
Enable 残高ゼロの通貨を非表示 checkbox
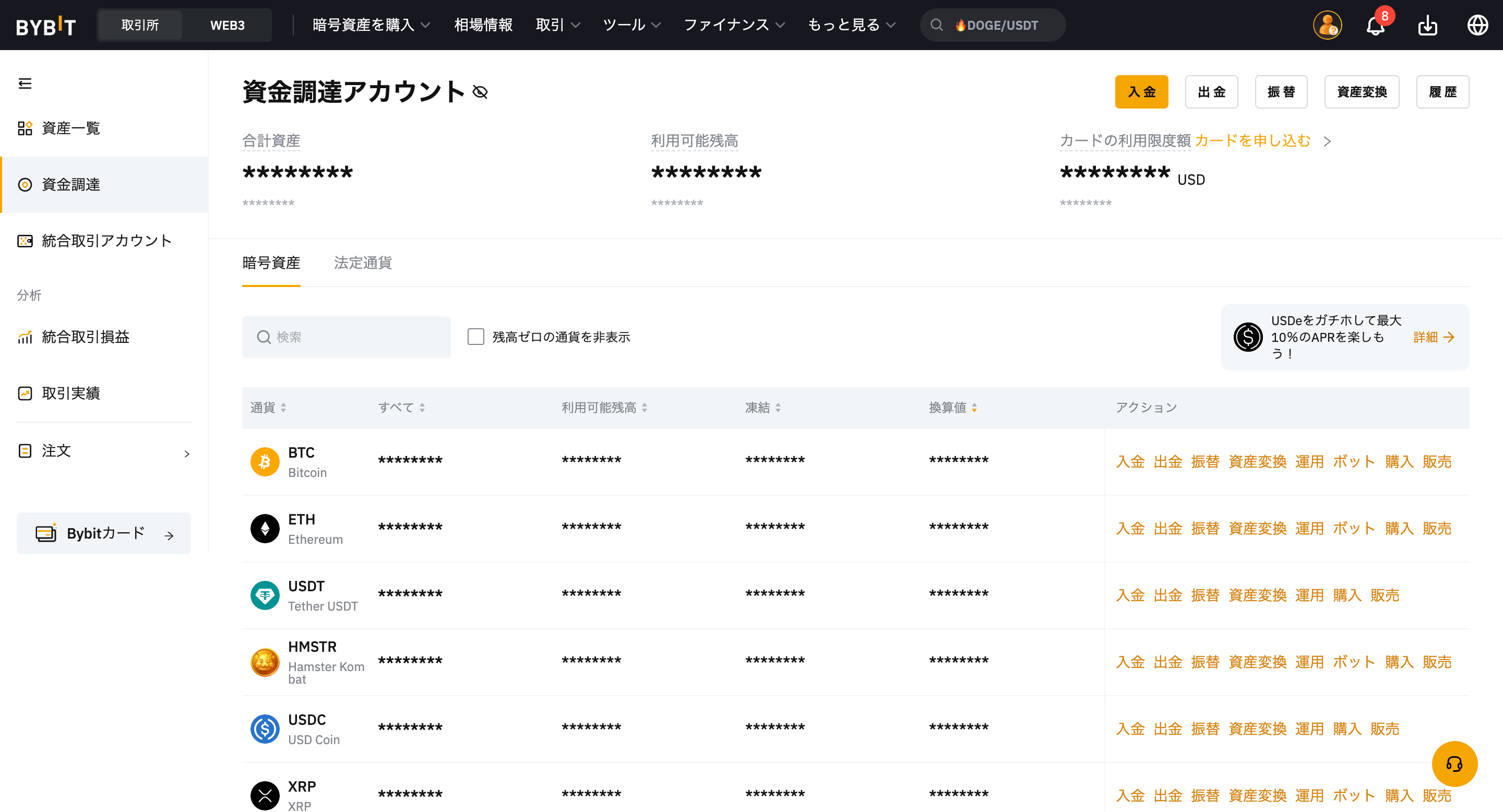(476, 337)
